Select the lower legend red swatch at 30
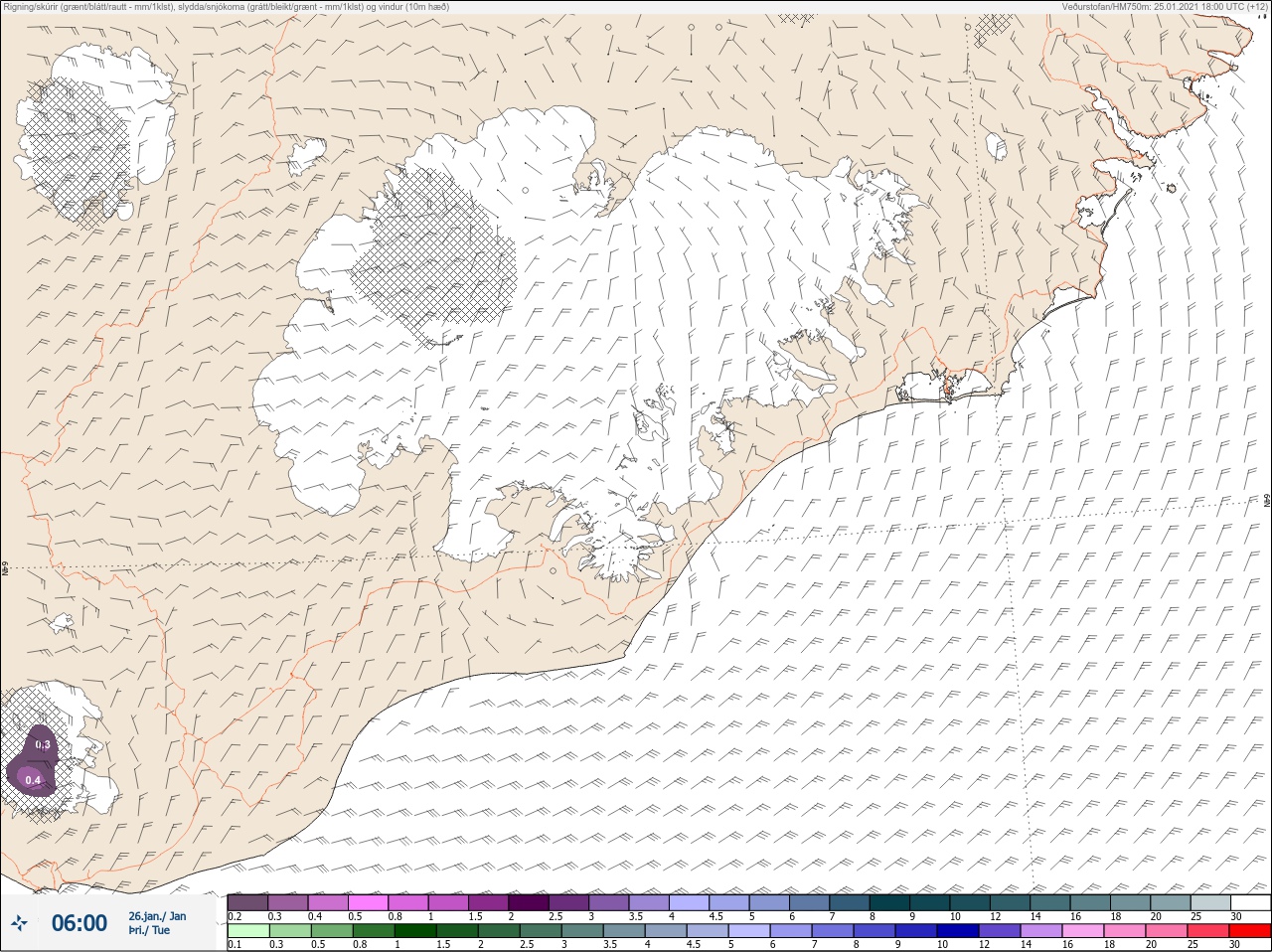The image size is (1272, 952). click(x=1250, y=931)
